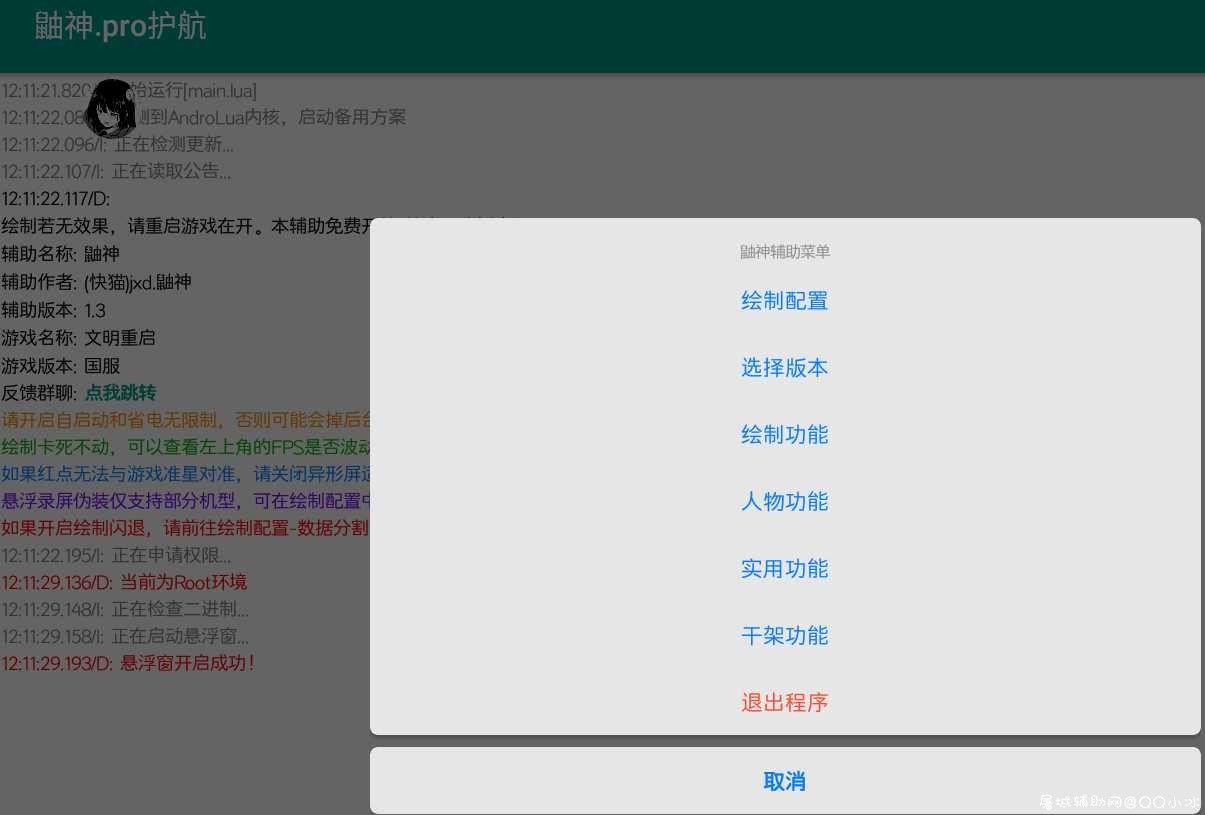Image resolution: width=1205 pixels, height=815 pixels.
Task: Click the blue 如果红点无法与游戏准星对准 line
Action: pos(186,474)
